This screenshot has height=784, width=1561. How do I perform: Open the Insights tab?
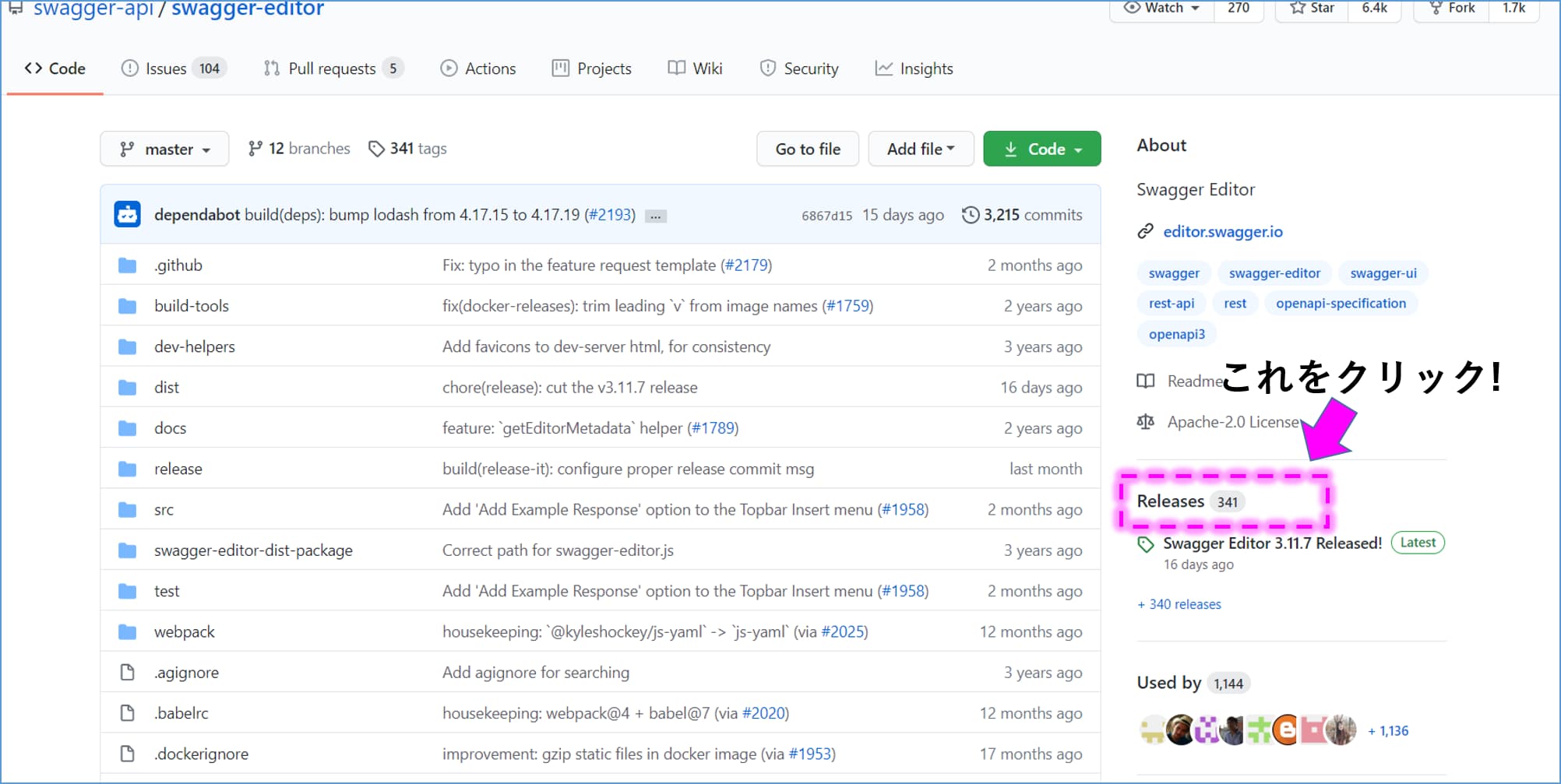tap(914, 69)
